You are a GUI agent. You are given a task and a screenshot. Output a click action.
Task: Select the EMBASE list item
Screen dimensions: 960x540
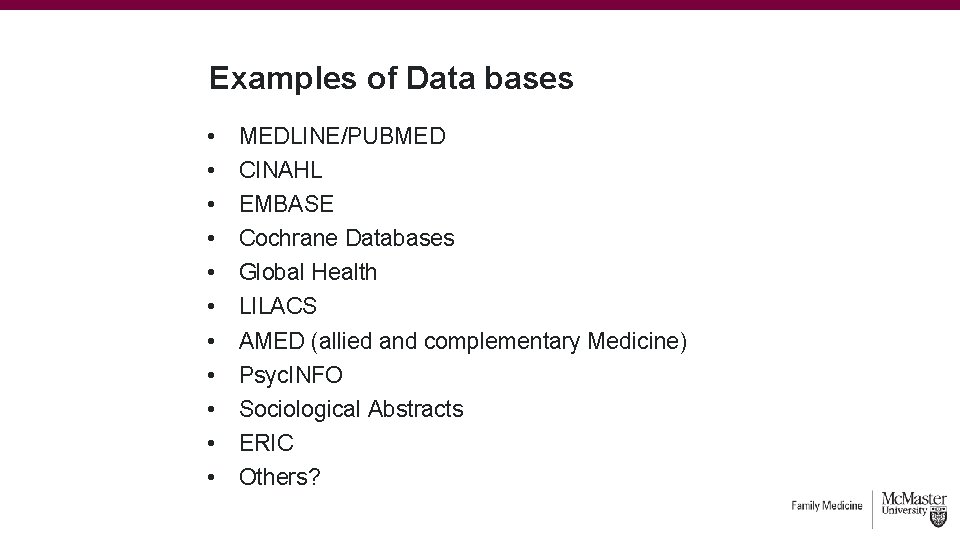tap(286, 204)
